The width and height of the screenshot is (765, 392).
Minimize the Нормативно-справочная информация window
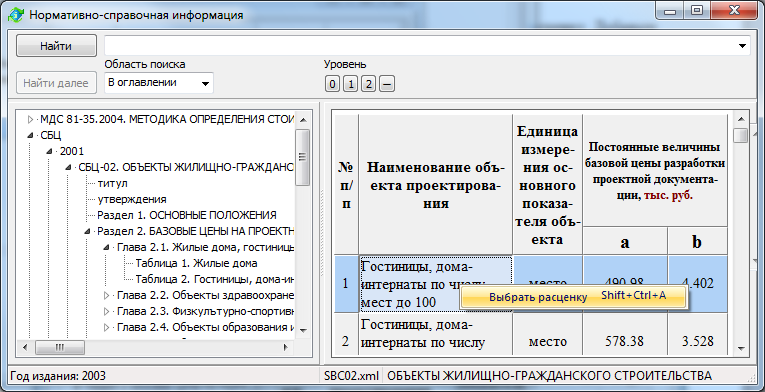coord(669,10)
